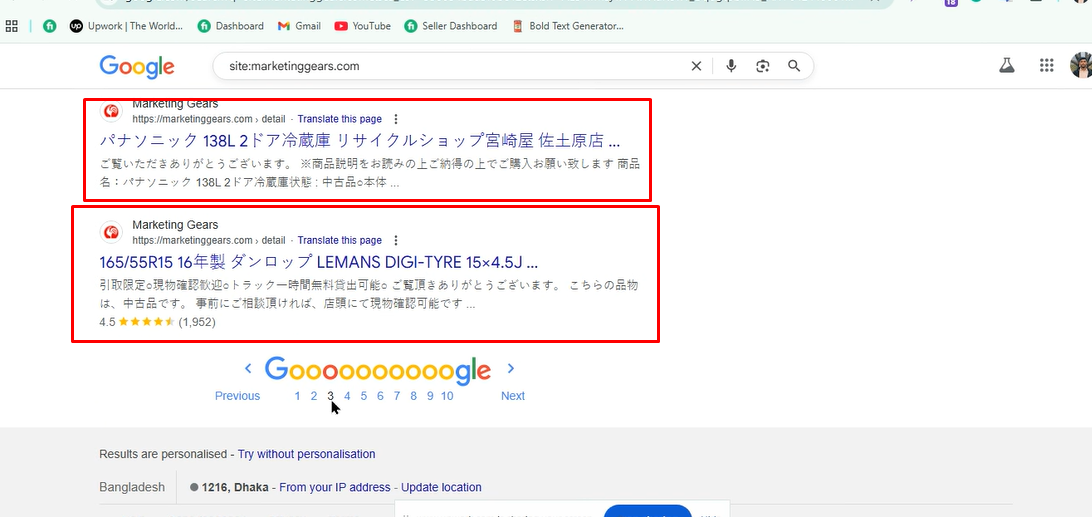
Task: Go to results page 7
Action: (x=397, y=396)
